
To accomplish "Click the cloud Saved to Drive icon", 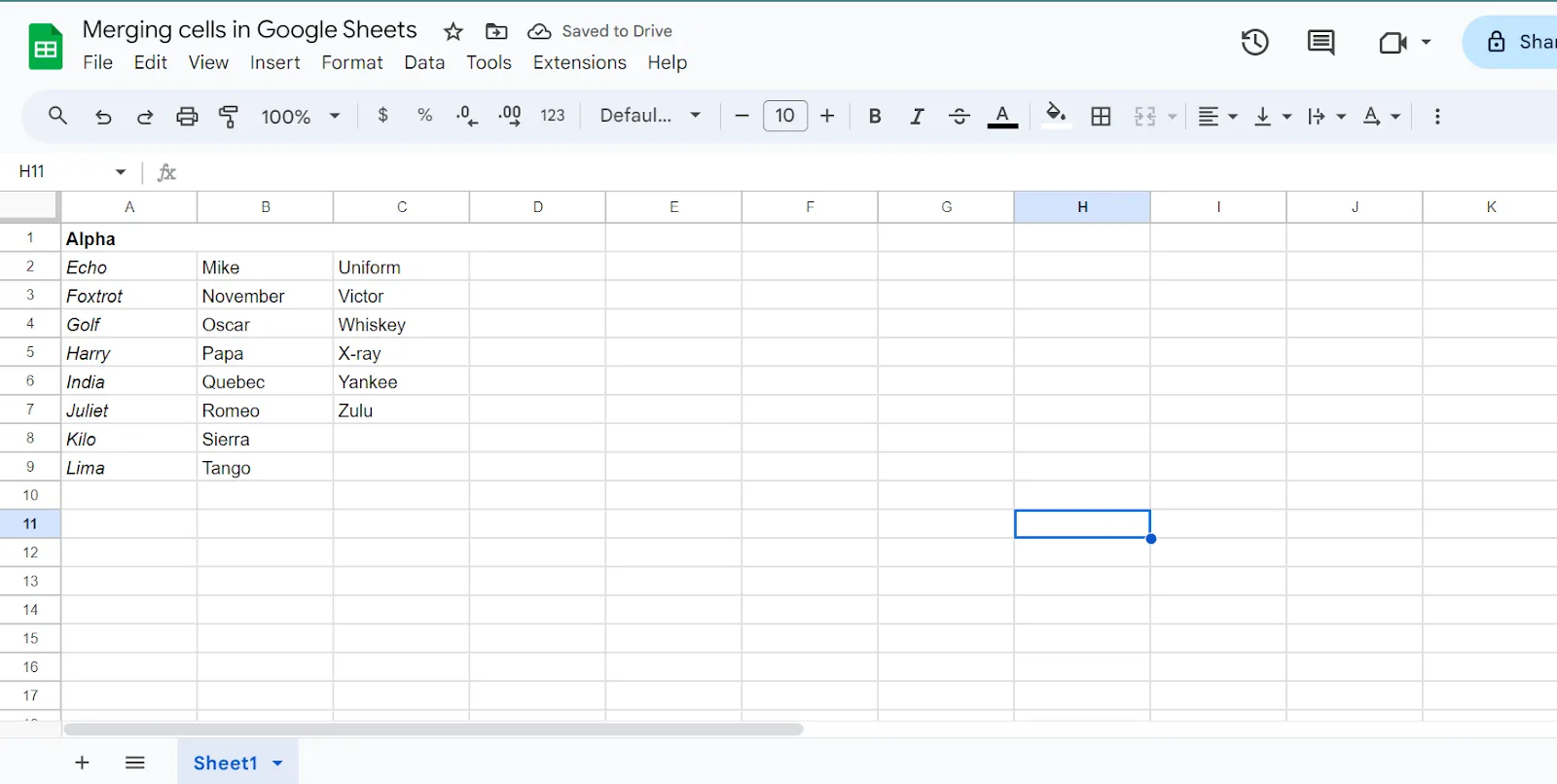I will [539, 31].
